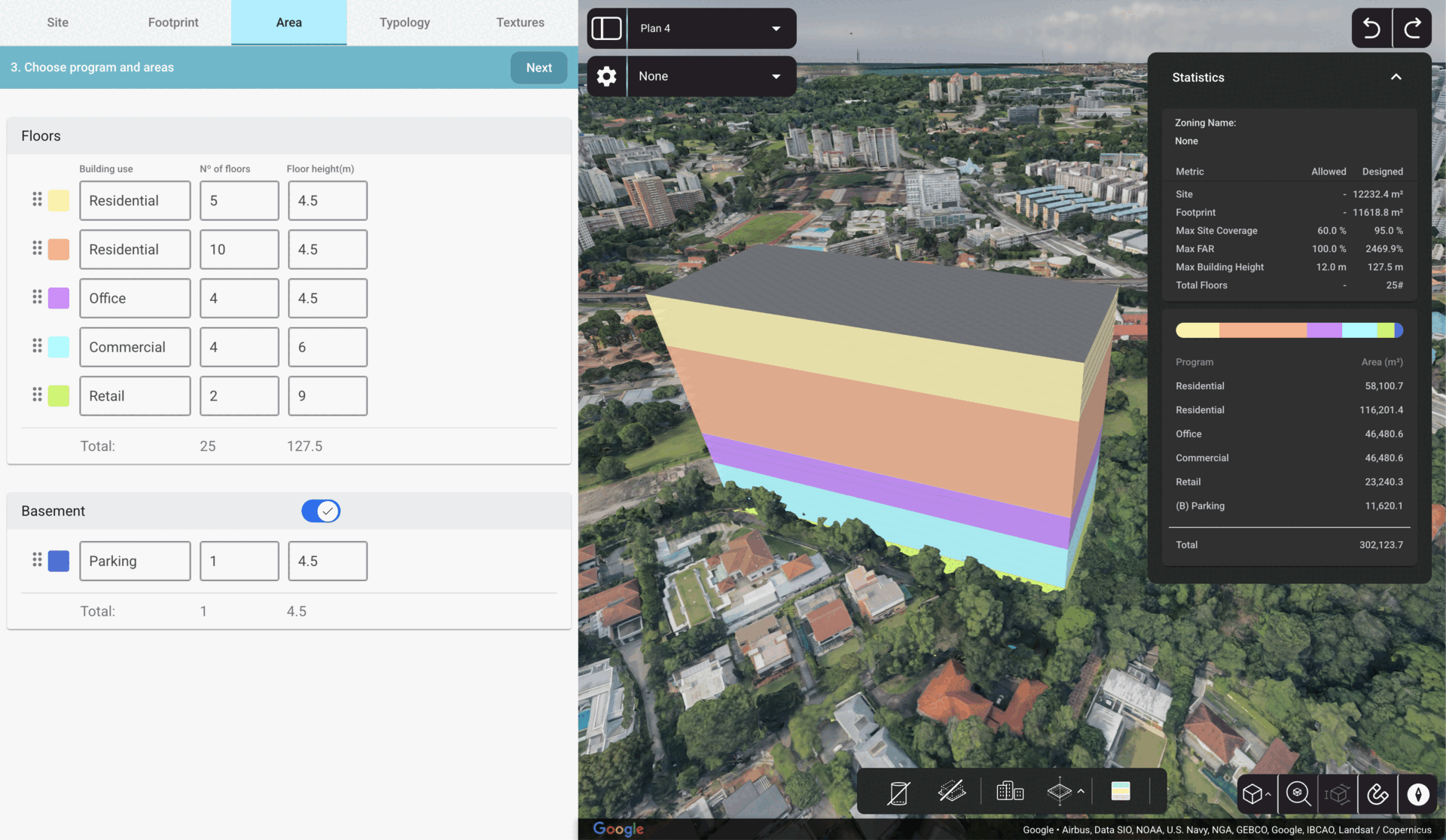Click the redo arrow button
Screen dimensions: 1446x840
pyautogui.click(x=1412, y=29)
